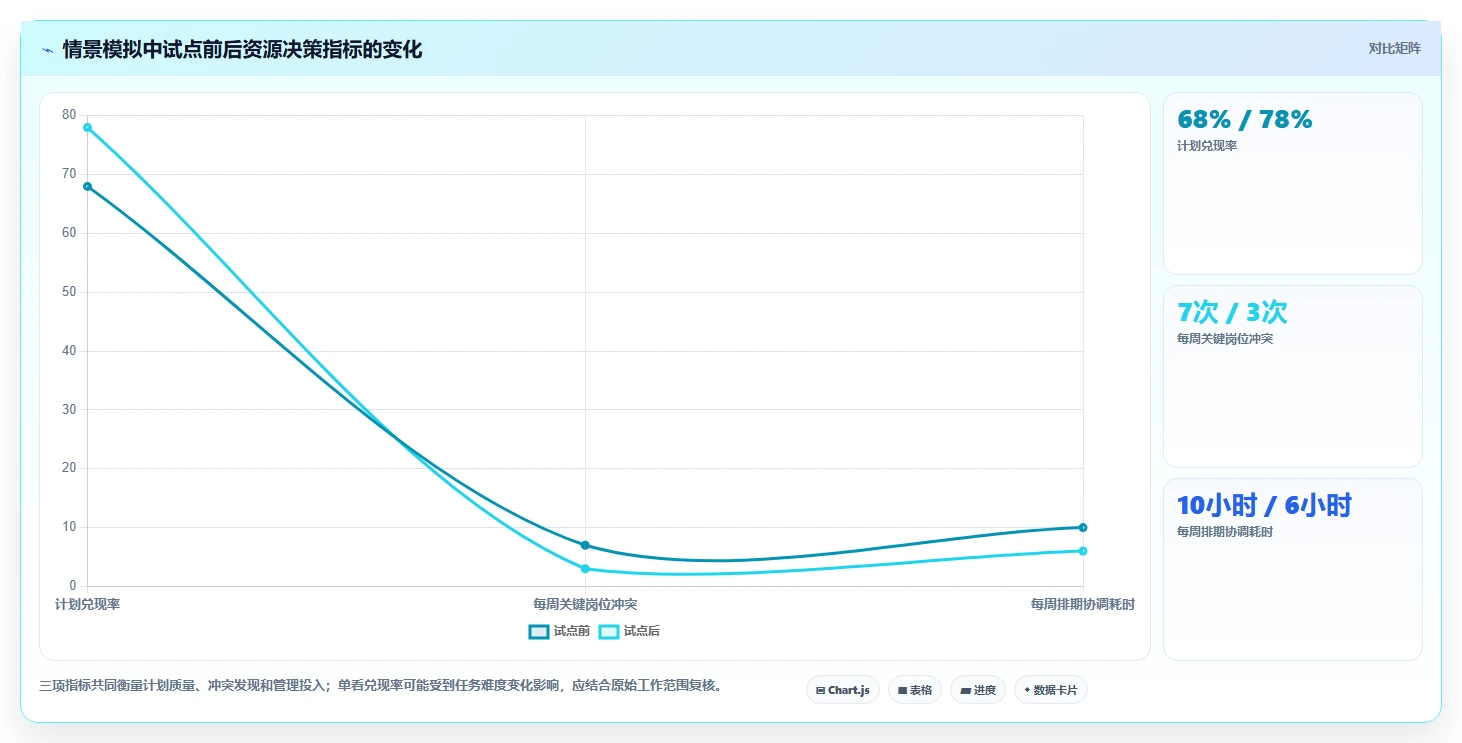Viewport: 1462px width, 743px height.
Task: Click the 试点后 point at 计划兑现率 (78)
Action: click(x=88, y=127)
